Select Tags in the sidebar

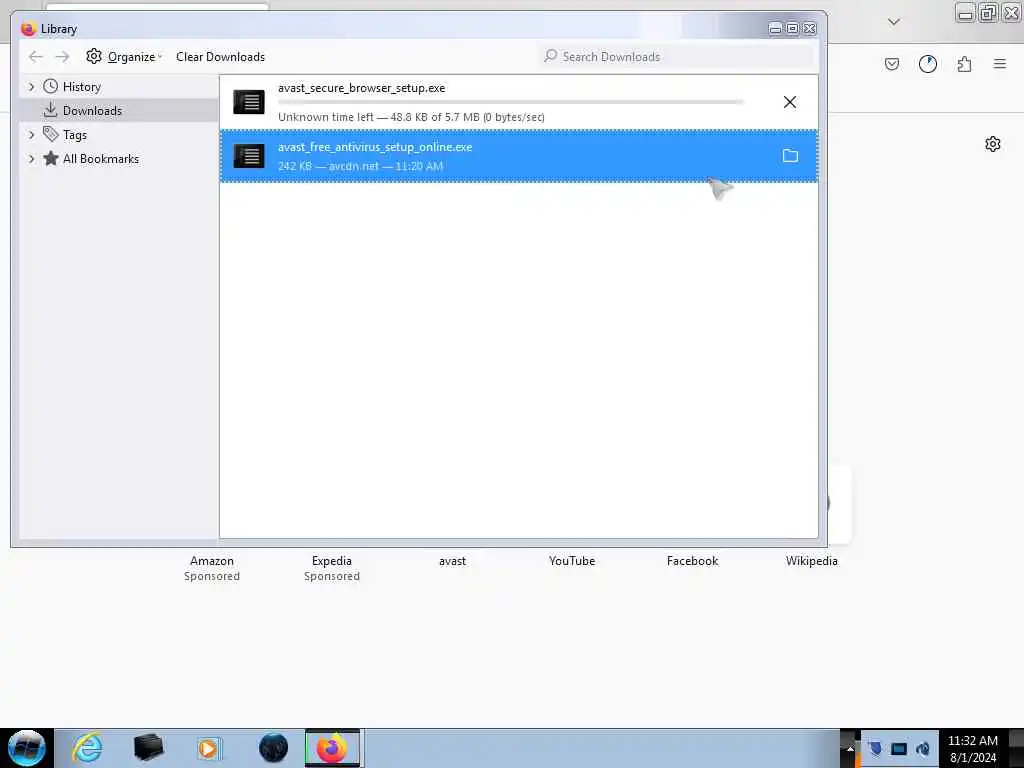pyautogui.click(x=74, y=135)
